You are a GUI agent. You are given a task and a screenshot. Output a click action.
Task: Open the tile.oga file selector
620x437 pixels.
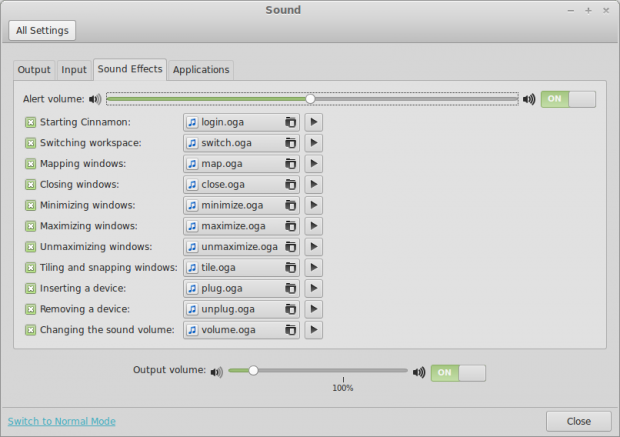coord(241,268)
